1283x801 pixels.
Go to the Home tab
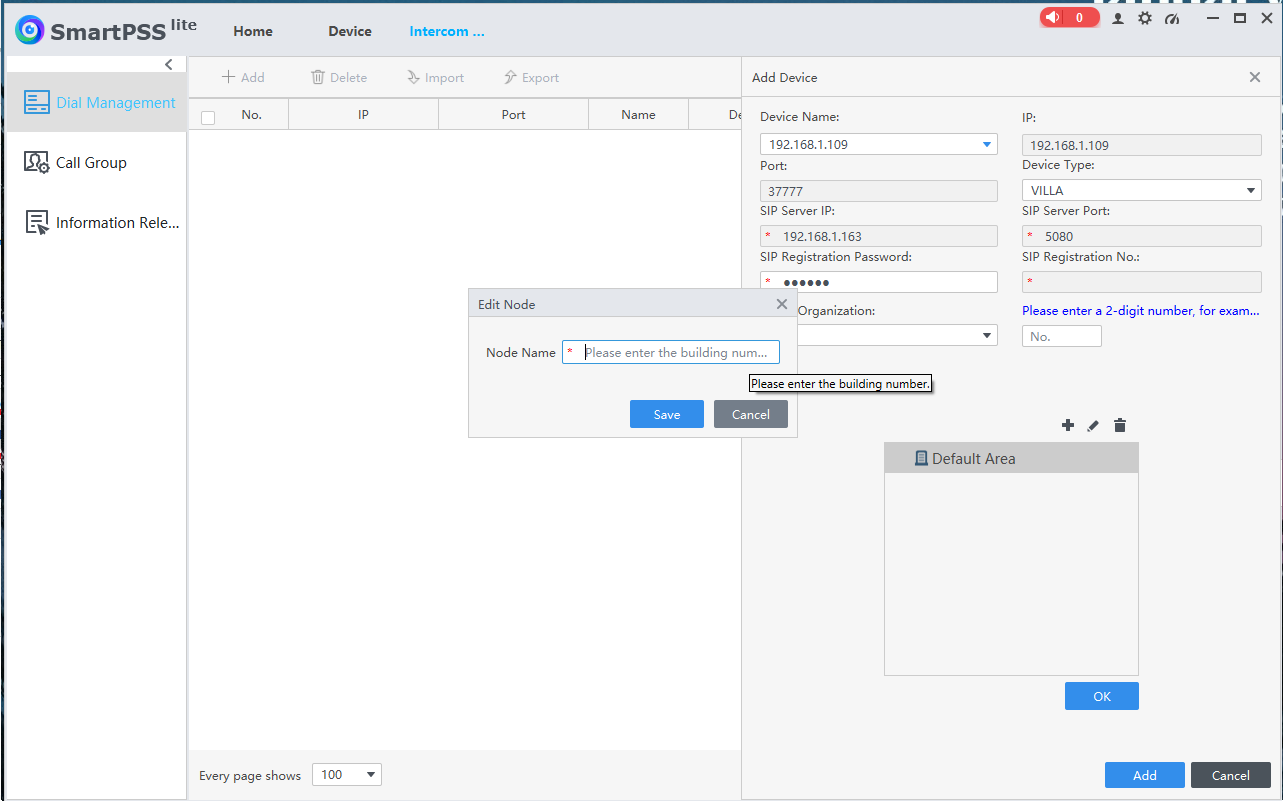coord(253,31)
